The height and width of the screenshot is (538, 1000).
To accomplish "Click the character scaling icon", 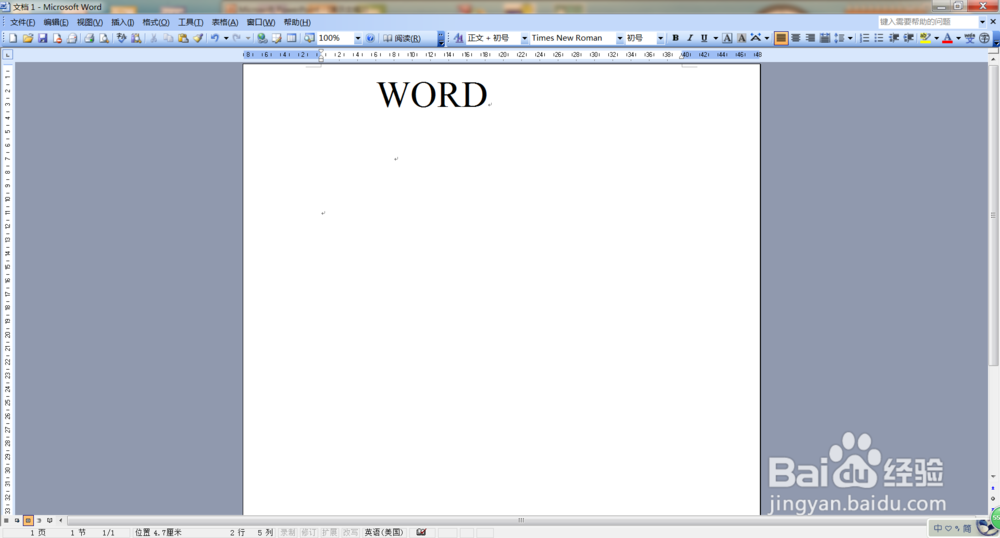I will click(x=756, y=38).
